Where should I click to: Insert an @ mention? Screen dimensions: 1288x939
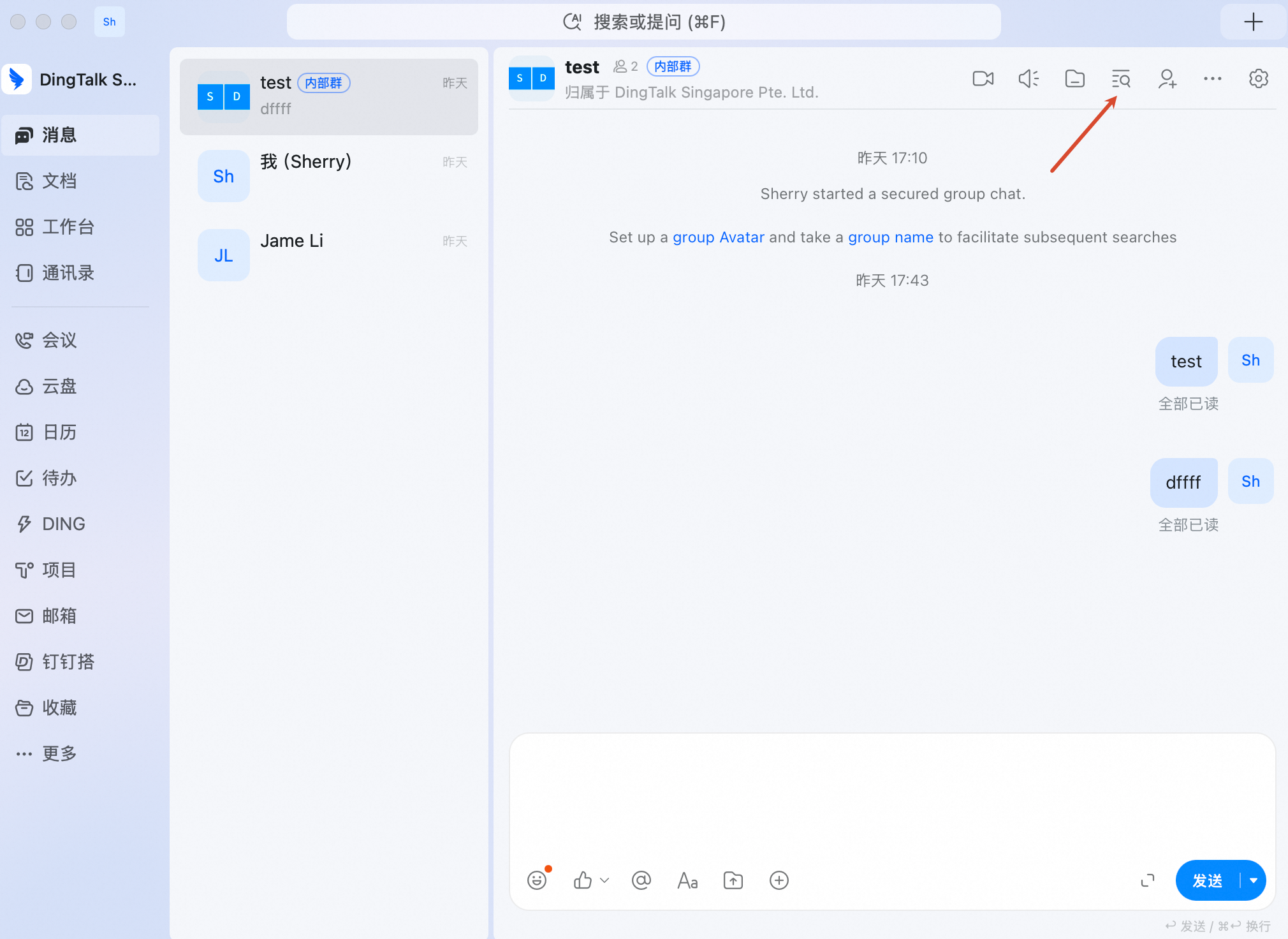641,880
